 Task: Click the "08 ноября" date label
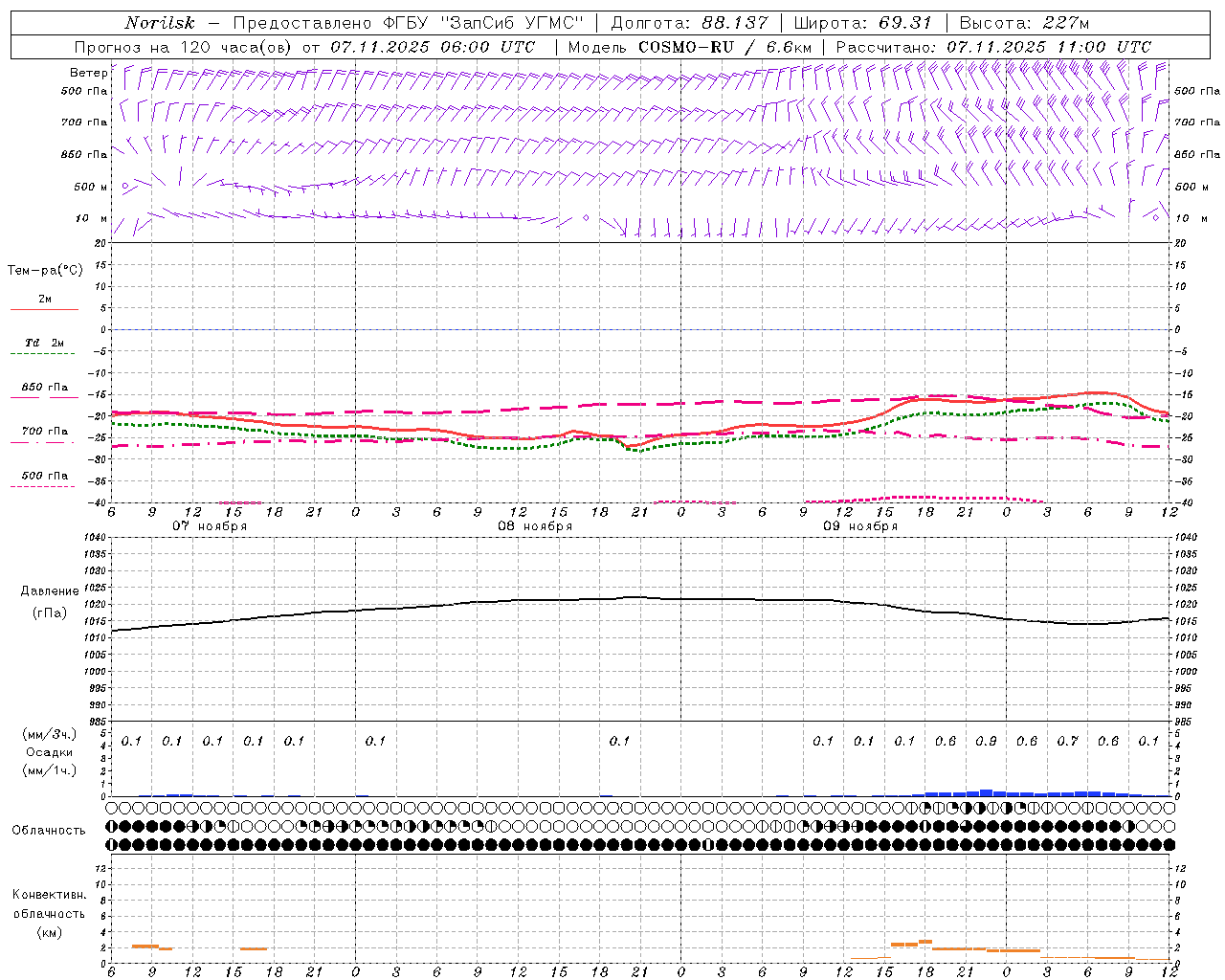tap(535, 526)
